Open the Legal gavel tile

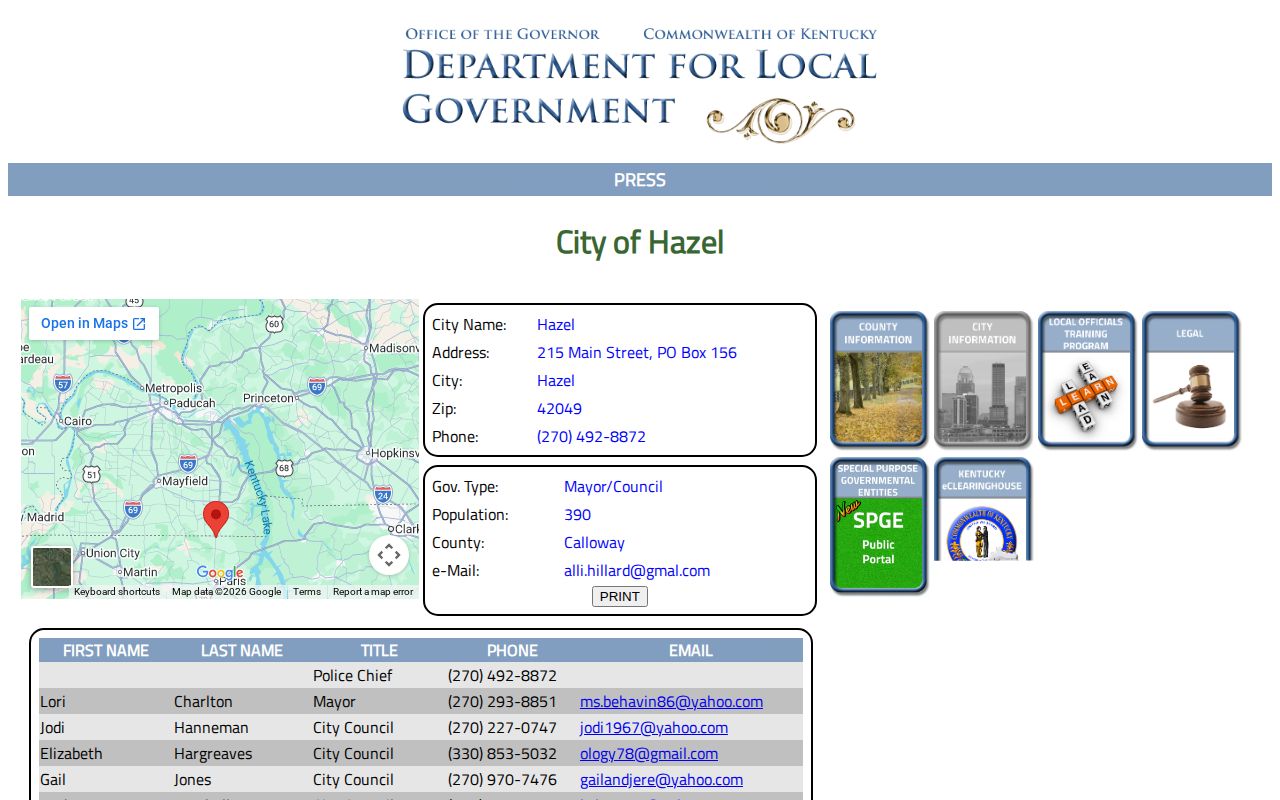click(x=1190, y=379)
